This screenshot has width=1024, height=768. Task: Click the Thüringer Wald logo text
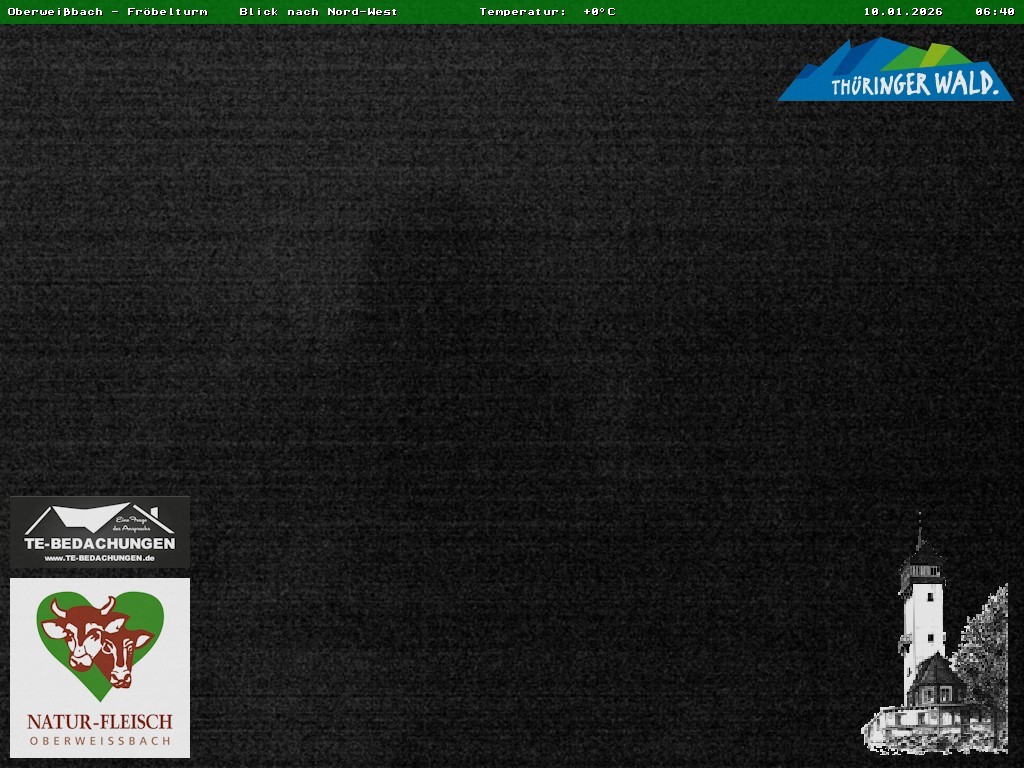tap(914, 85)
